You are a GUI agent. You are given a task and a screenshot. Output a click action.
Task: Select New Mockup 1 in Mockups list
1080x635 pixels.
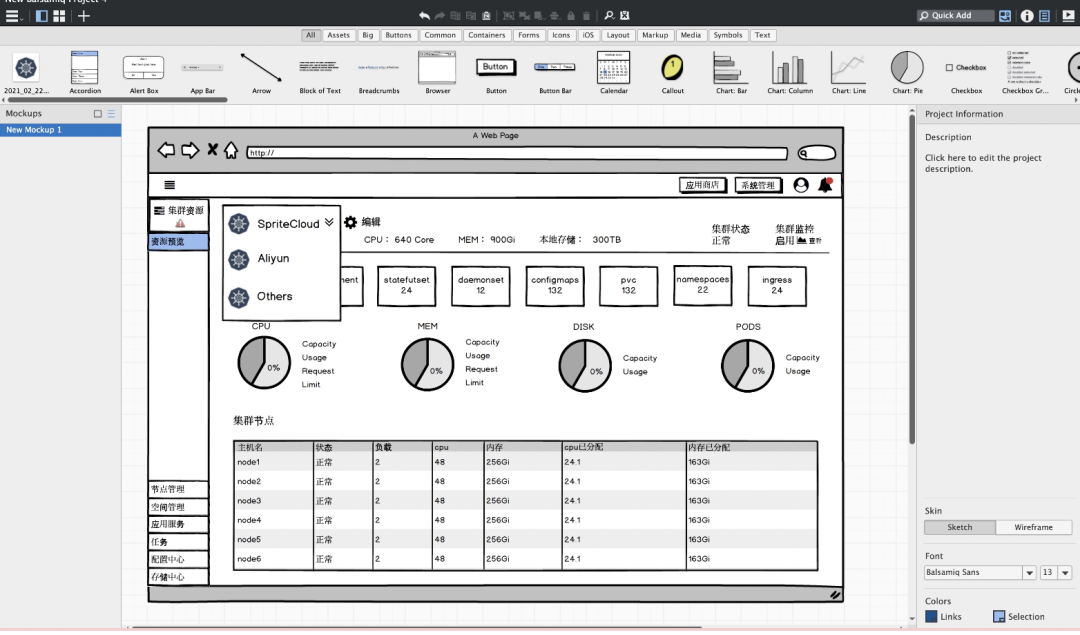pyautogui.click(x=61, y=129)
